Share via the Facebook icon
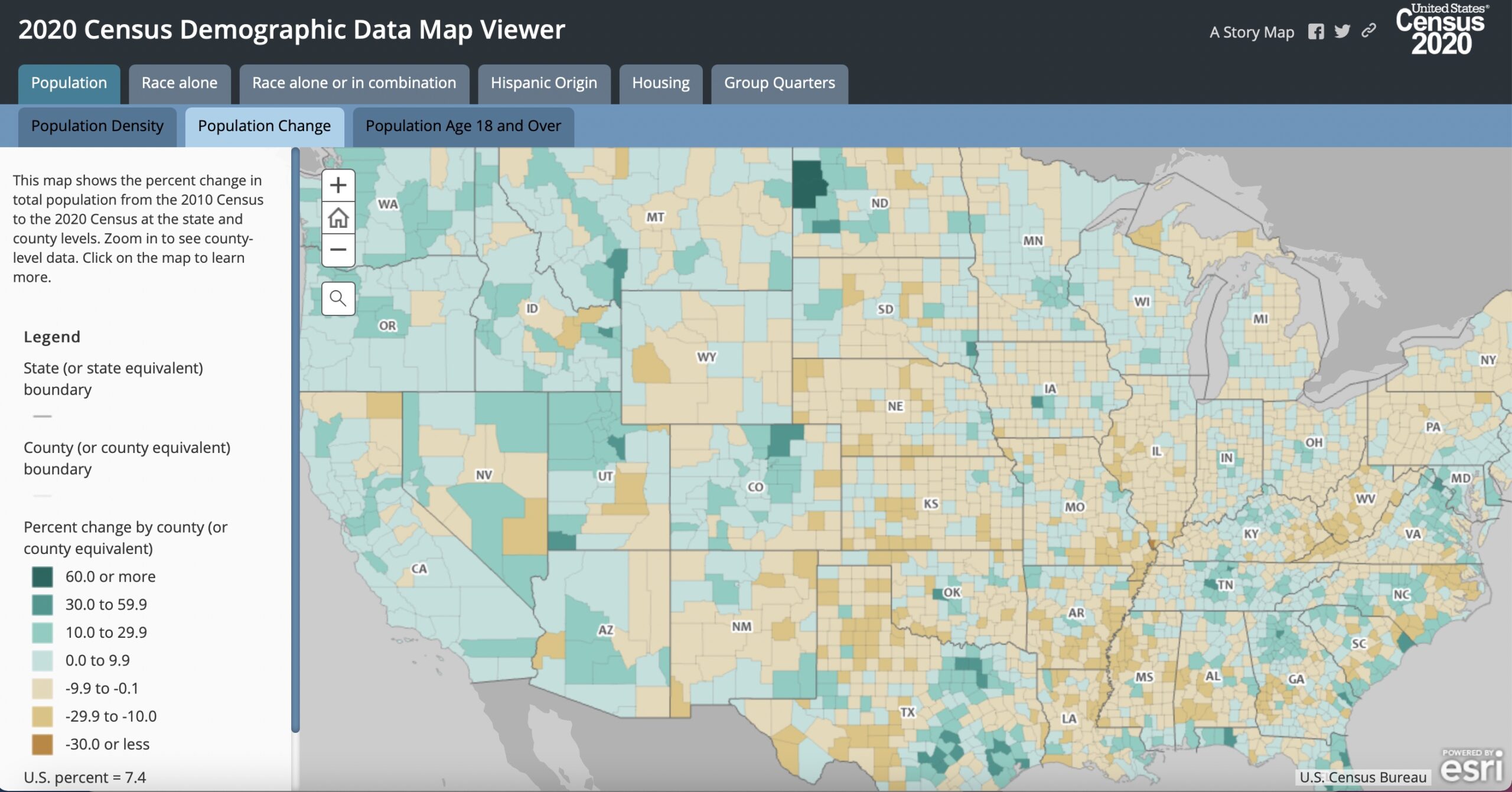The image size is (1512, 792). click(x=1315, y=31)
